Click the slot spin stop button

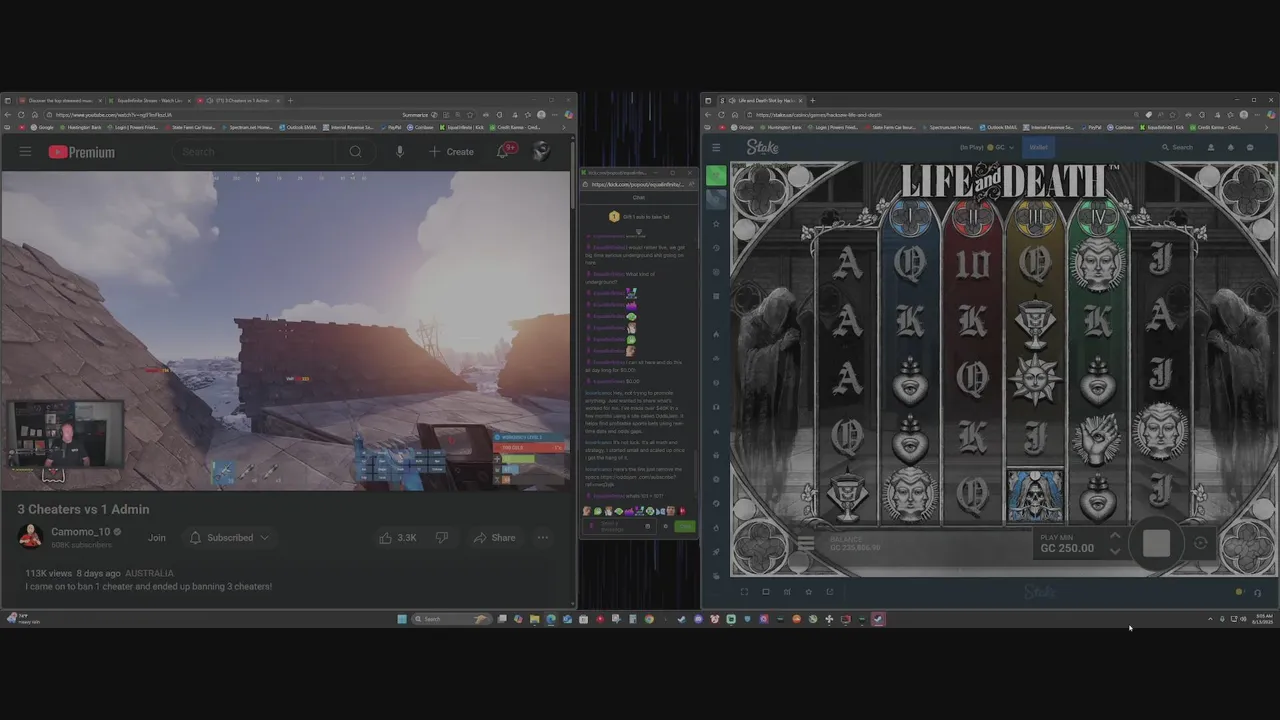pos(1156,543)
